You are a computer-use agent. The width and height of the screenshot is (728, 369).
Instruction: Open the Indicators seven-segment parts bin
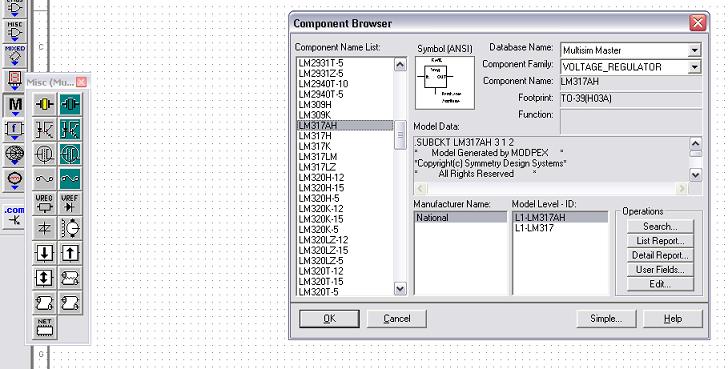tap(14, 80)
